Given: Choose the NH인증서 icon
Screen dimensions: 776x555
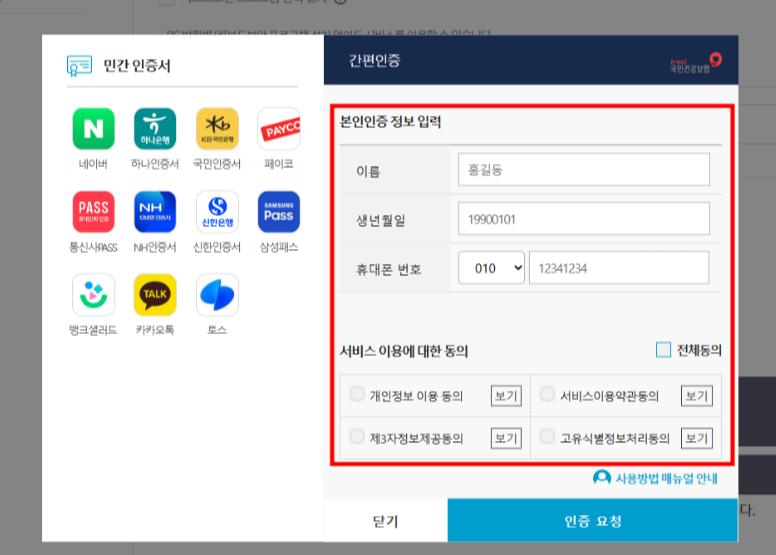Looking at the screenshot, I should click(x=155, y=212).
